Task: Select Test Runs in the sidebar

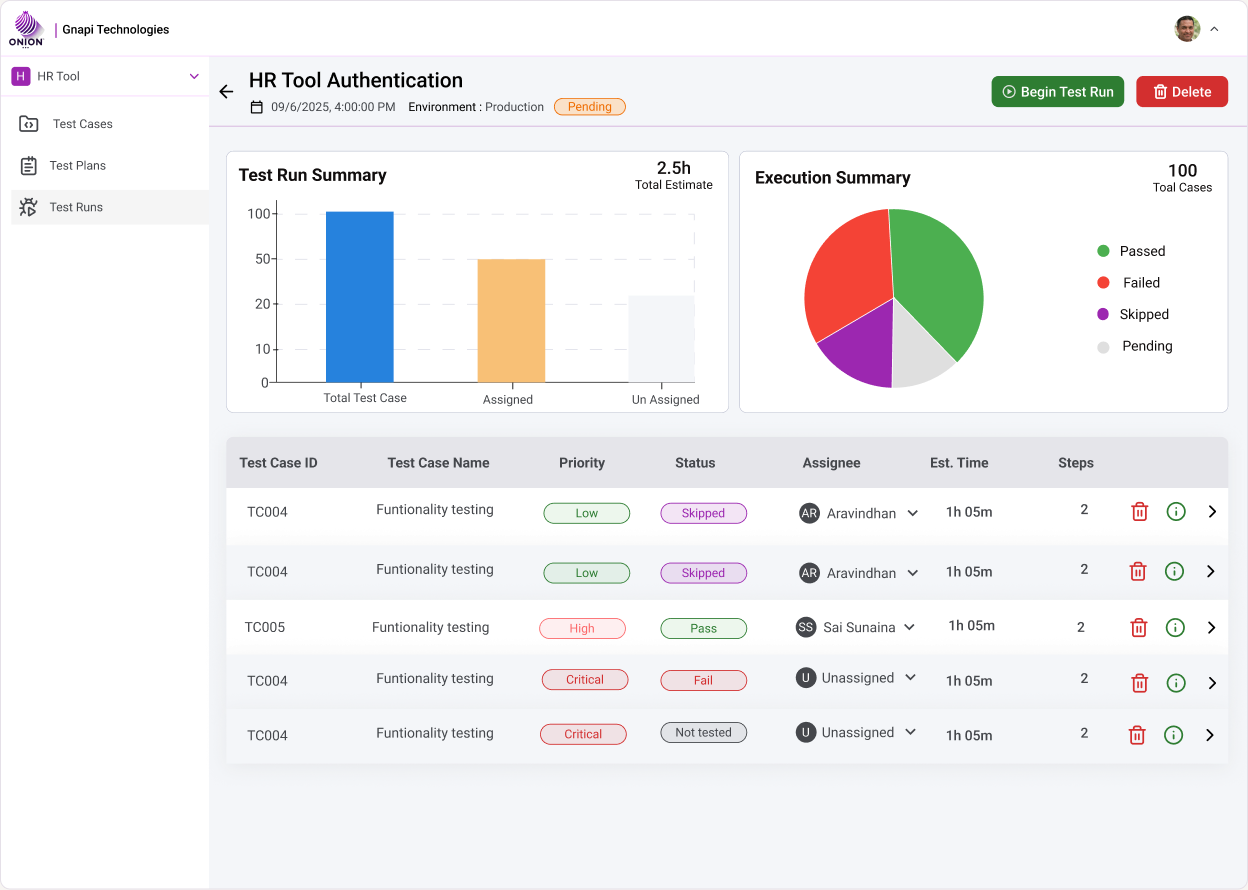Action: point(110,207)
